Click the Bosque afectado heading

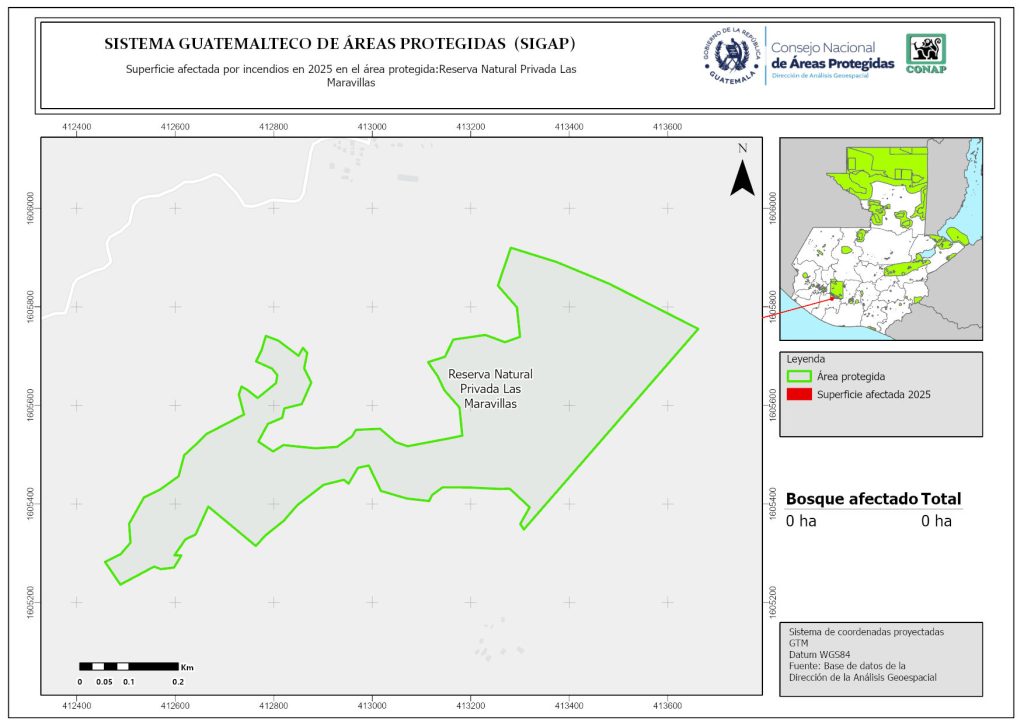pyautogui.click(x=851, y=499)
